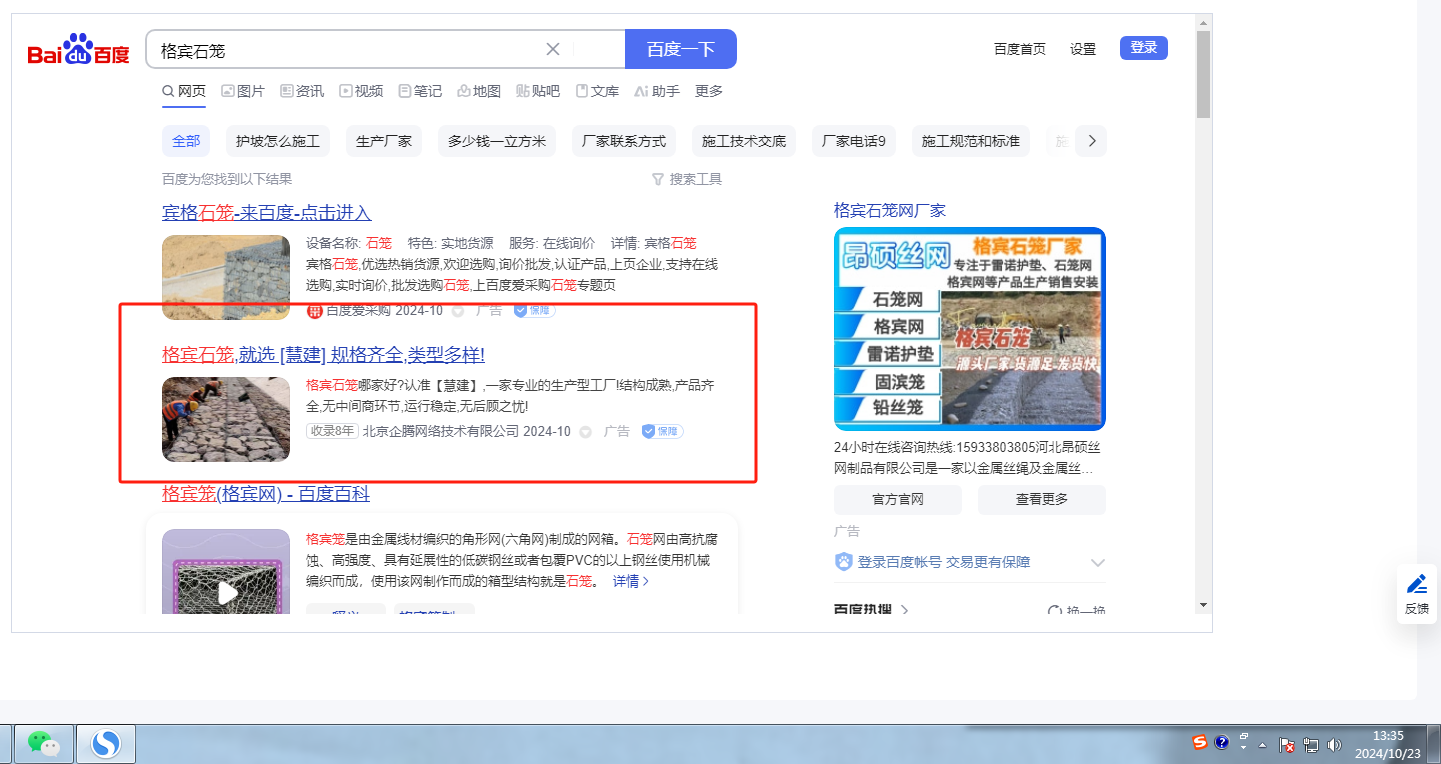This screenshot has height=764, width=1441.
Task: Open the 格宾笼(格宾网) - 百度百科 link
Action: click(266, 494)
